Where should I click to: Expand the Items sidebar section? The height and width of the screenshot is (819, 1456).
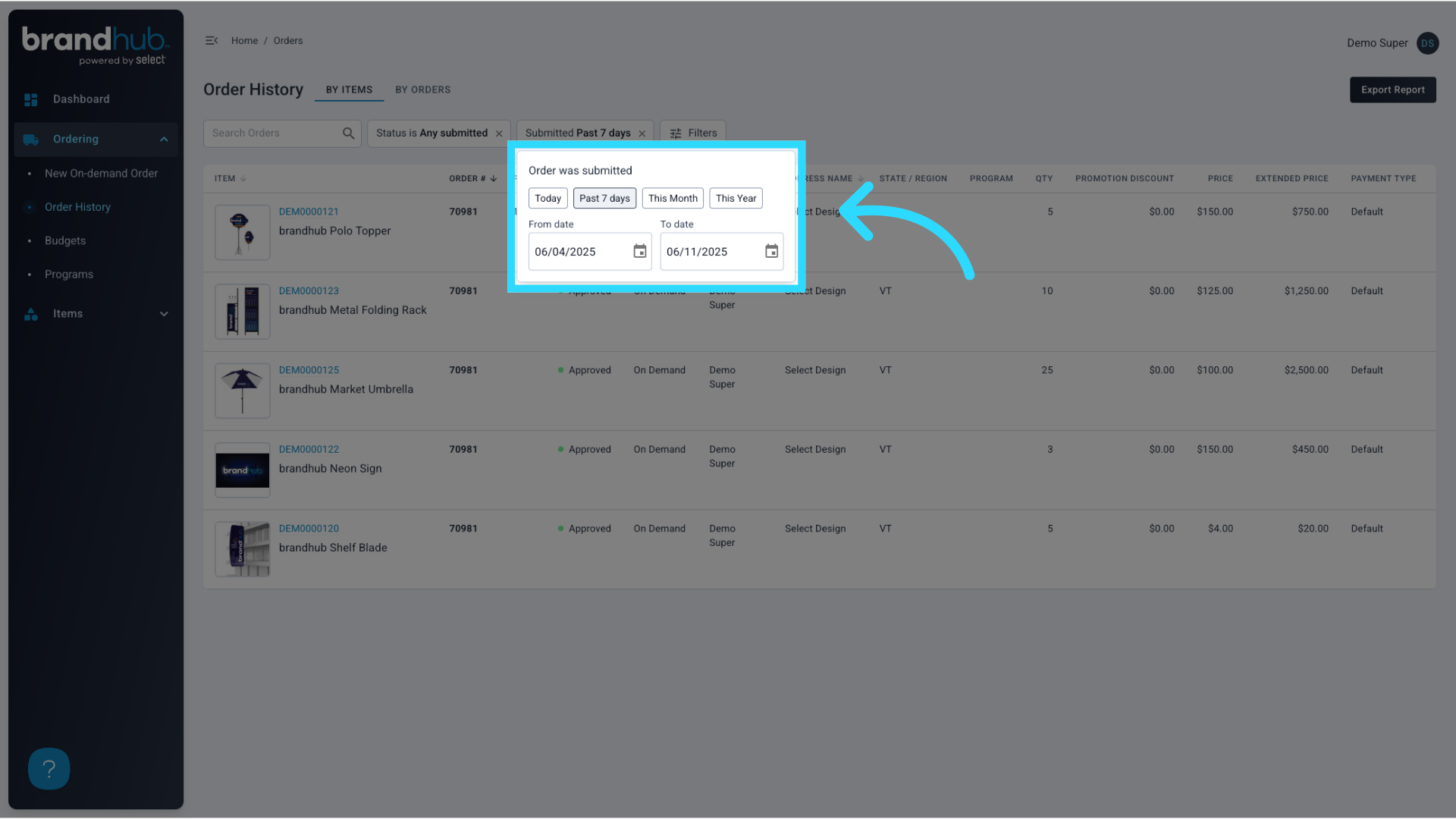point(164,314)
